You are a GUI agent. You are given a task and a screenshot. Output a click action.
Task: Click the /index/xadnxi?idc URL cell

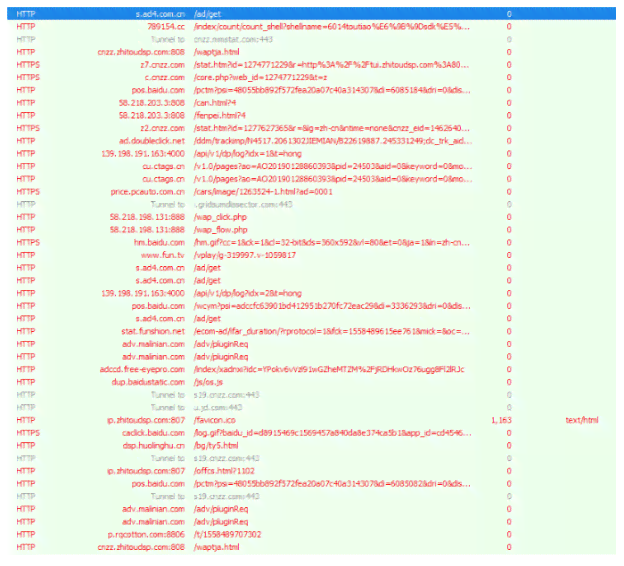tap(329, 369)
